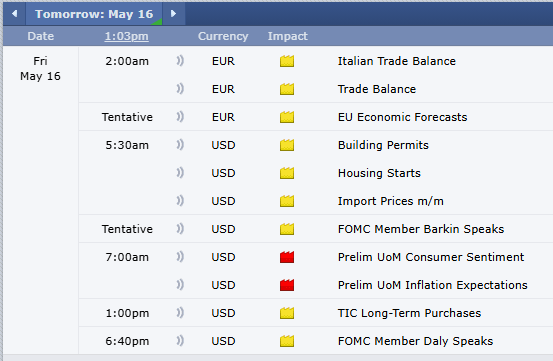Click yellow impact icon for EU Economic Forecasts

[x=287, y=117]
